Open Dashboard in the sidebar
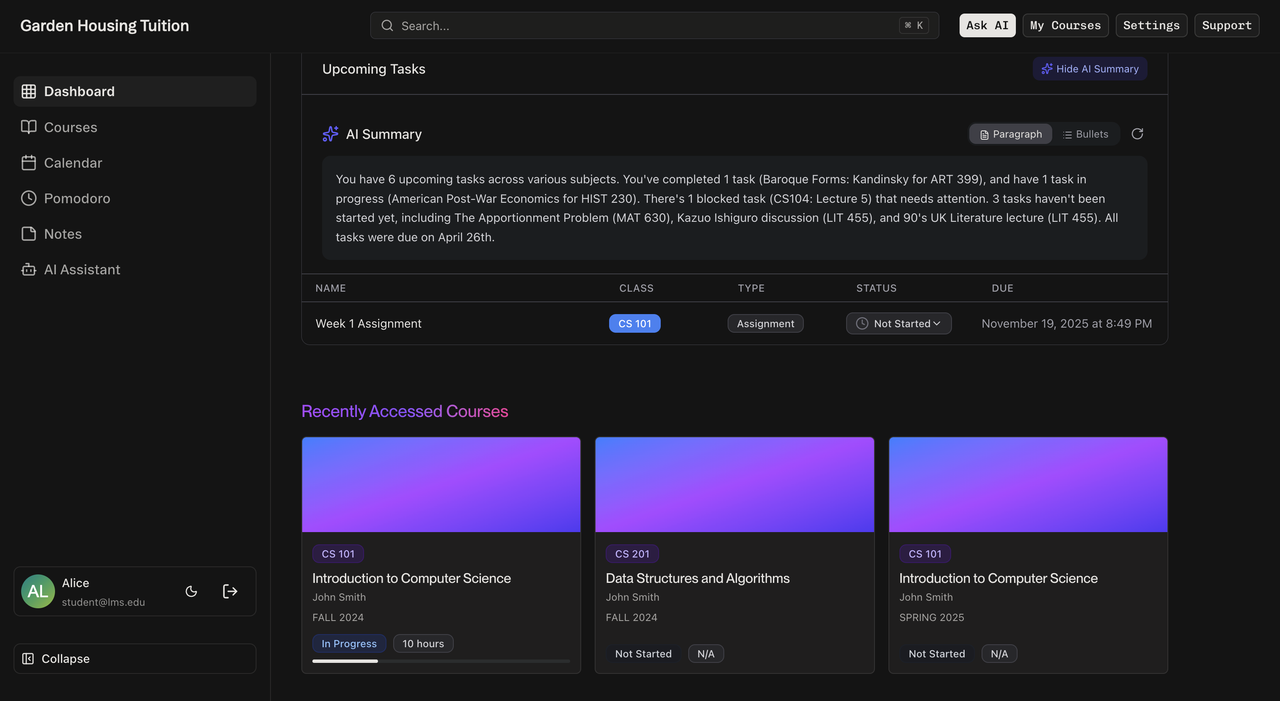This screenshot has width=1280, height=701. [135, 91]
